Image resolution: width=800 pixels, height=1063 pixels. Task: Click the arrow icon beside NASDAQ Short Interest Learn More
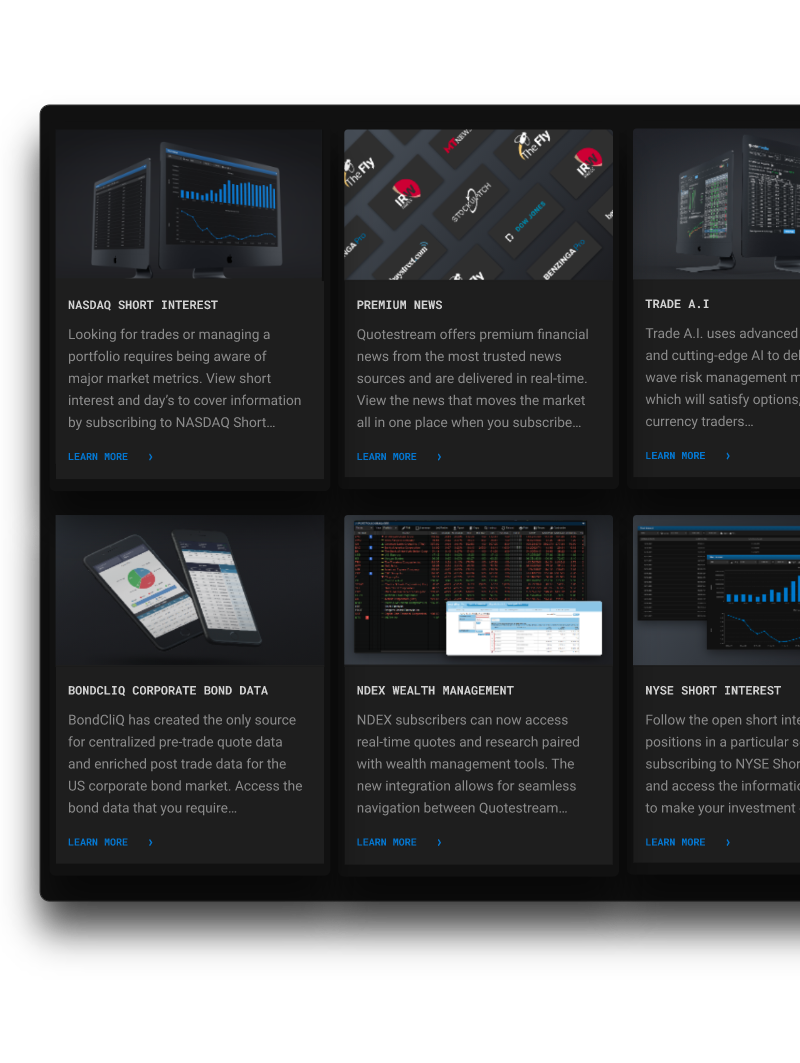click(151, 457)
